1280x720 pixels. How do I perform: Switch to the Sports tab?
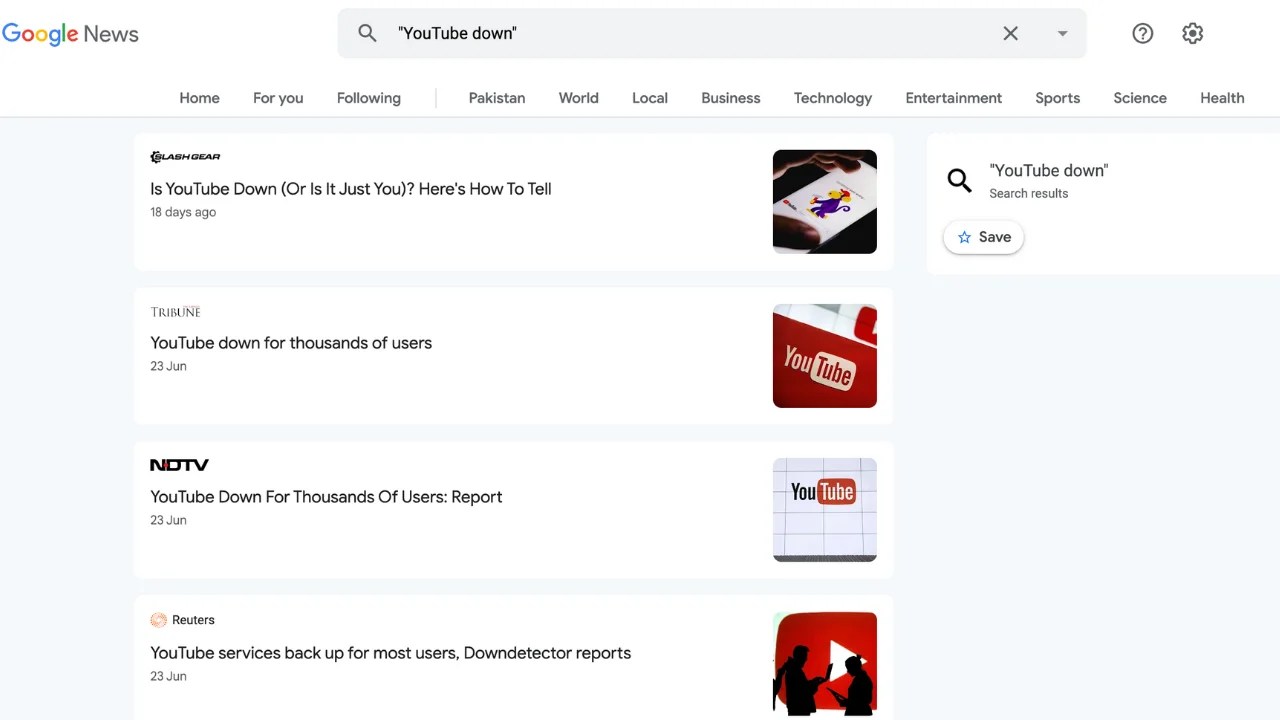click(x=1057, y=98)
